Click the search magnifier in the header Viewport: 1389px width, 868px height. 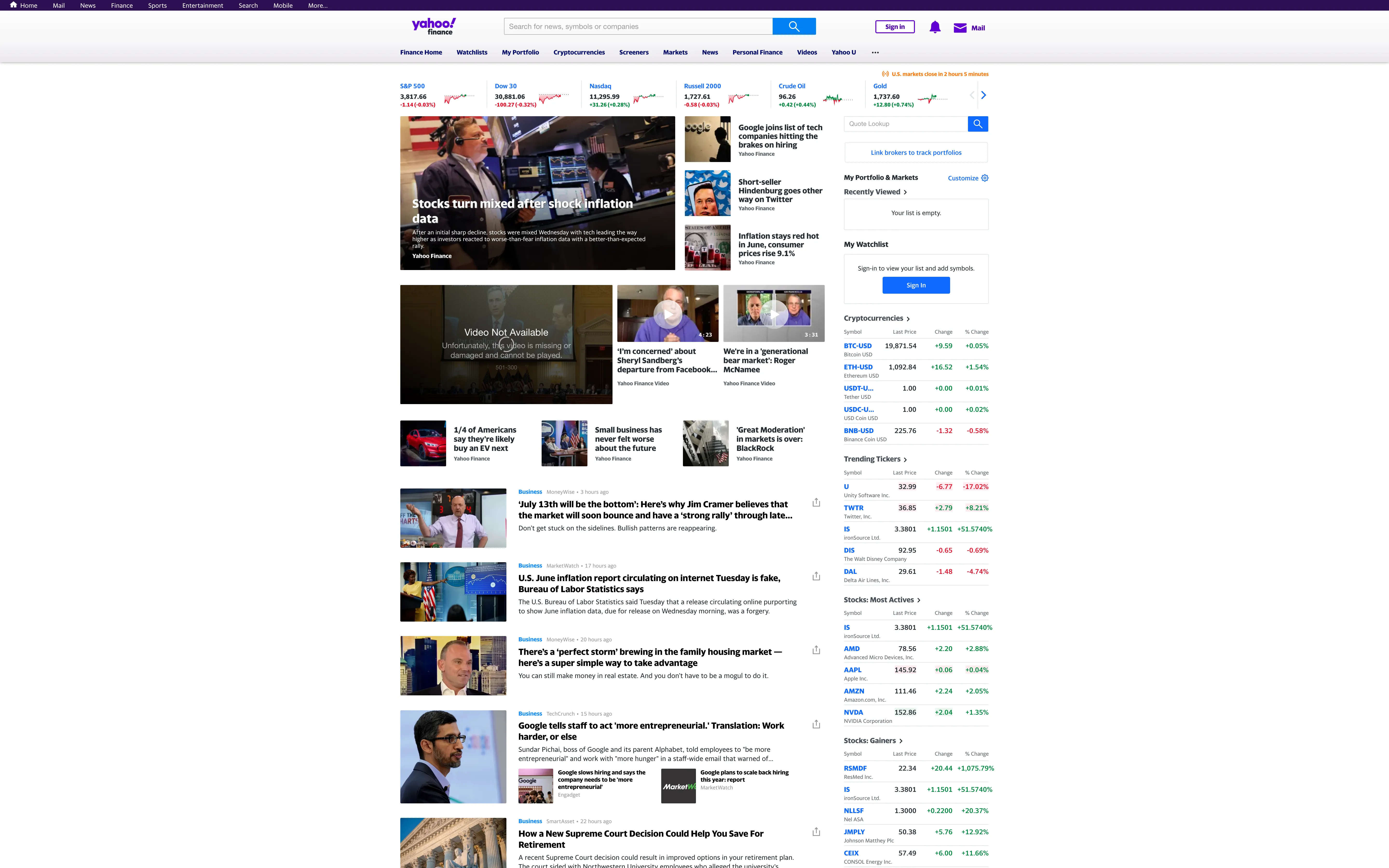(x=794, y=26)
